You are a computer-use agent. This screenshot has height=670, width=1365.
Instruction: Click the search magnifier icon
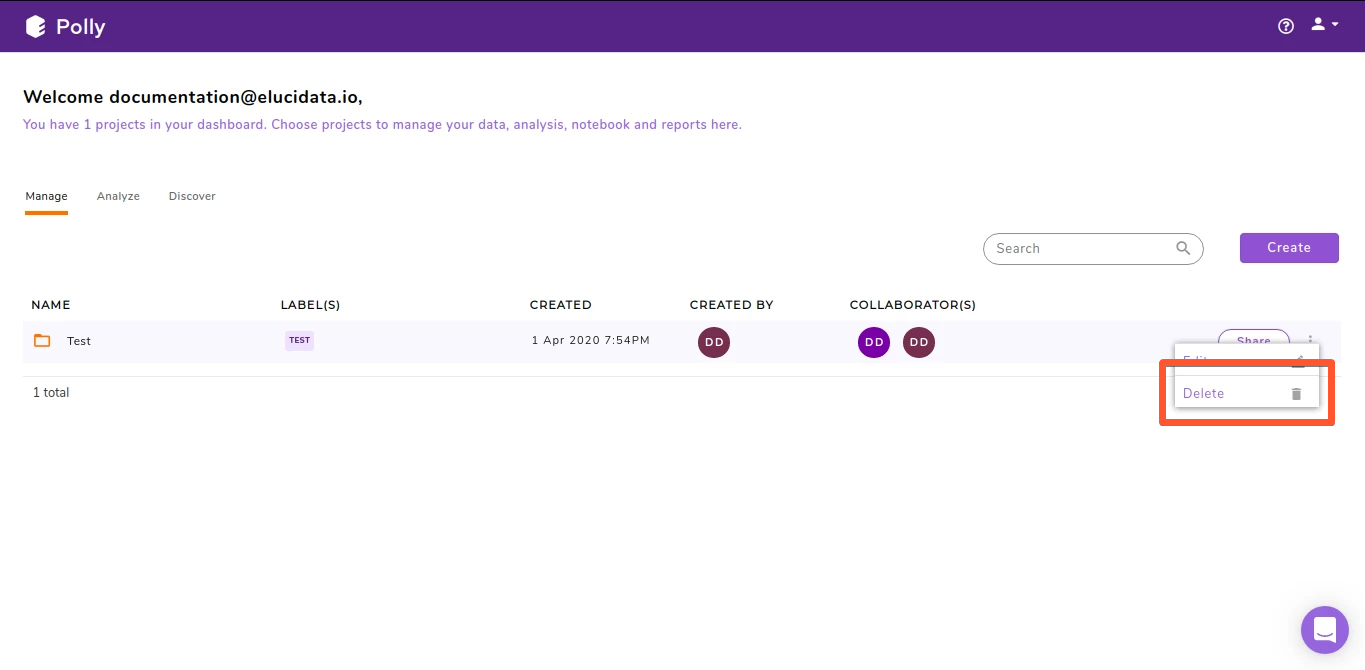click(1183, 248)
